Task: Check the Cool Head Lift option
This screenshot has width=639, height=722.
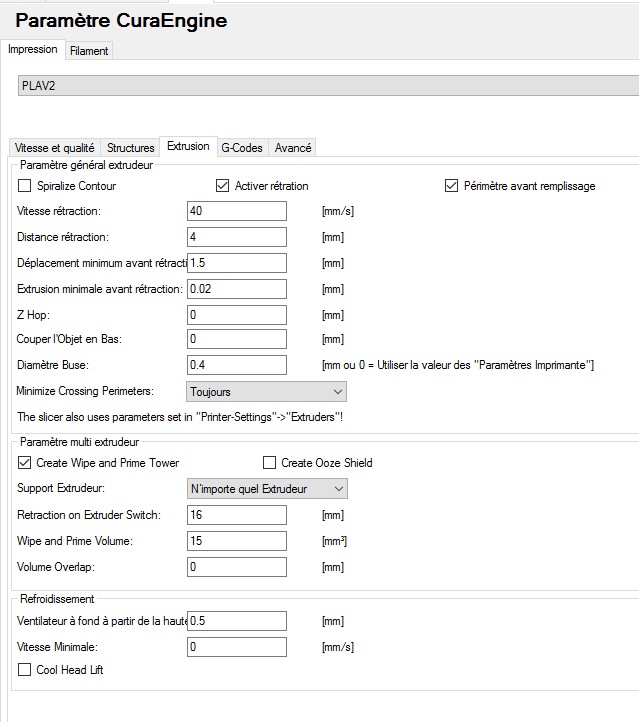Action: tap(25, 670)
